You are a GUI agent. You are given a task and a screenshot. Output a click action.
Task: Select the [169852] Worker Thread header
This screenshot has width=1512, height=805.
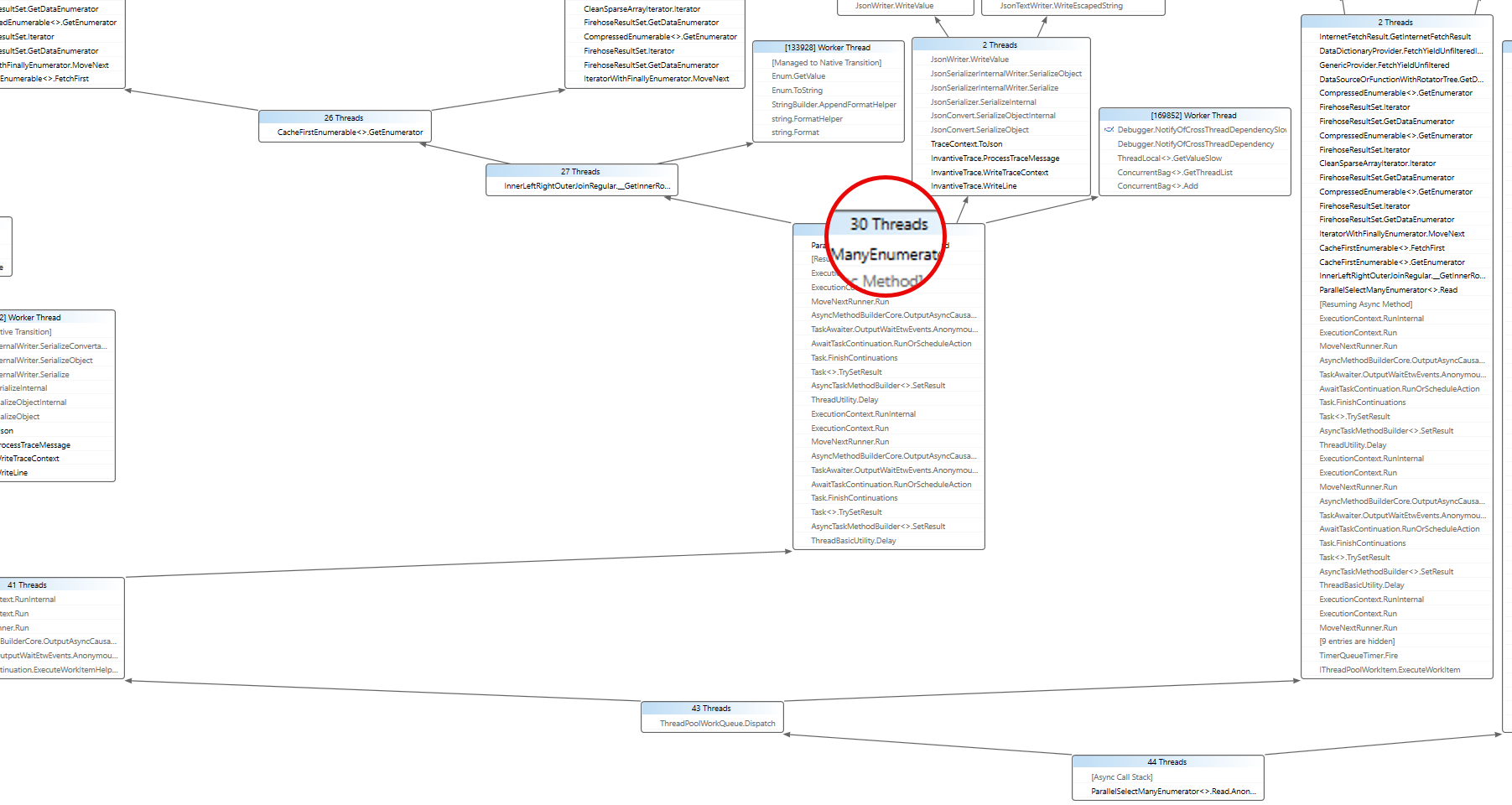1193,116
